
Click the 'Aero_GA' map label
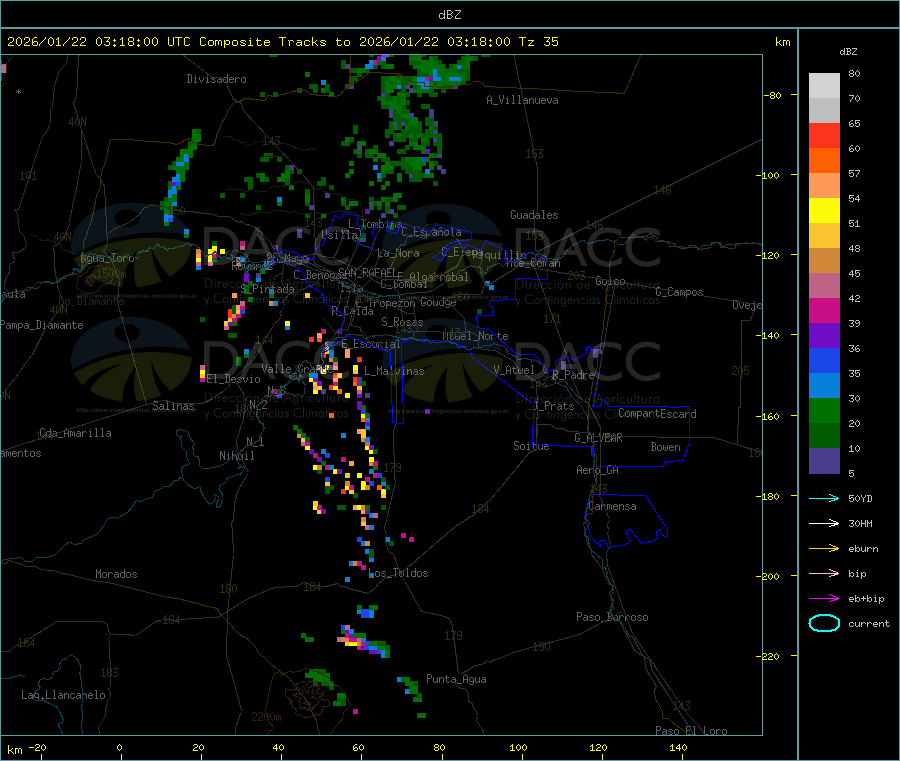(x=598, y=470)
